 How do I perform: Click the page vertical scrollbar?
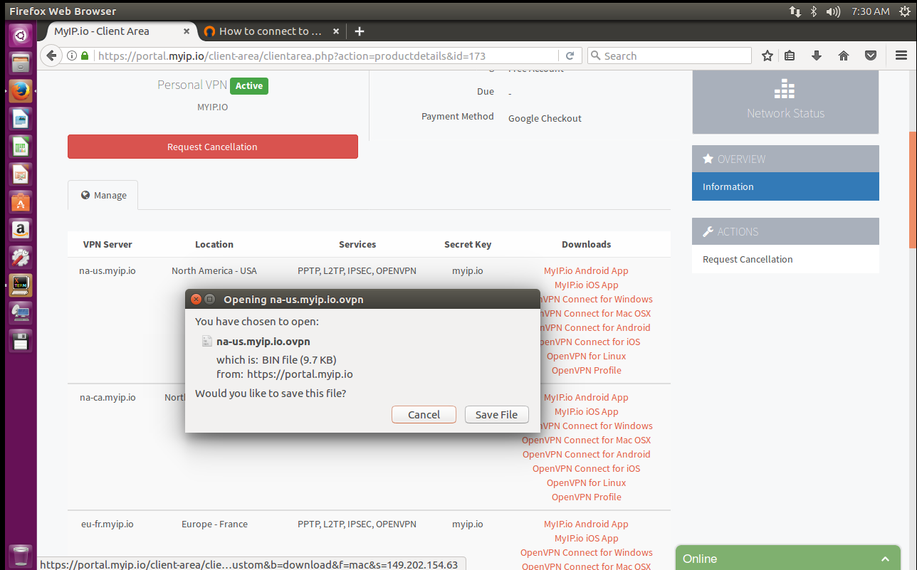(x=912, y=189)
